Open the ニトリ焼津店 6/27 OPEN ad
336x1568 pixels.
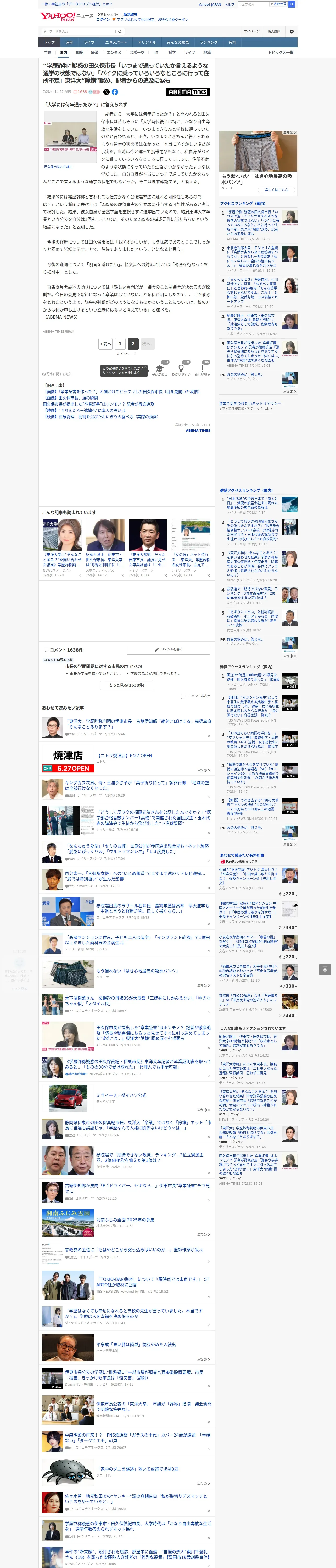[x=125, y=756]
